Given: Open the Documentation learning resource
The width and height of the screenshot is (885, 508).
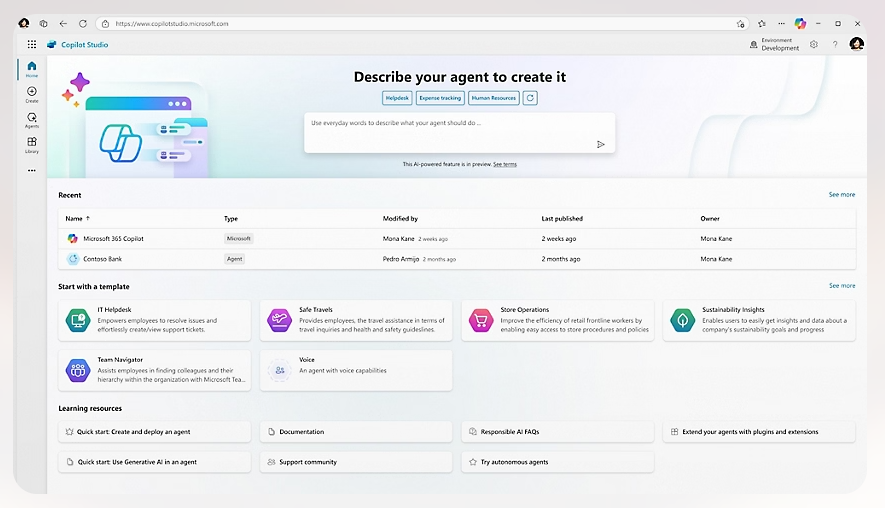Looking at the screenshot, I should pos(356,431).
